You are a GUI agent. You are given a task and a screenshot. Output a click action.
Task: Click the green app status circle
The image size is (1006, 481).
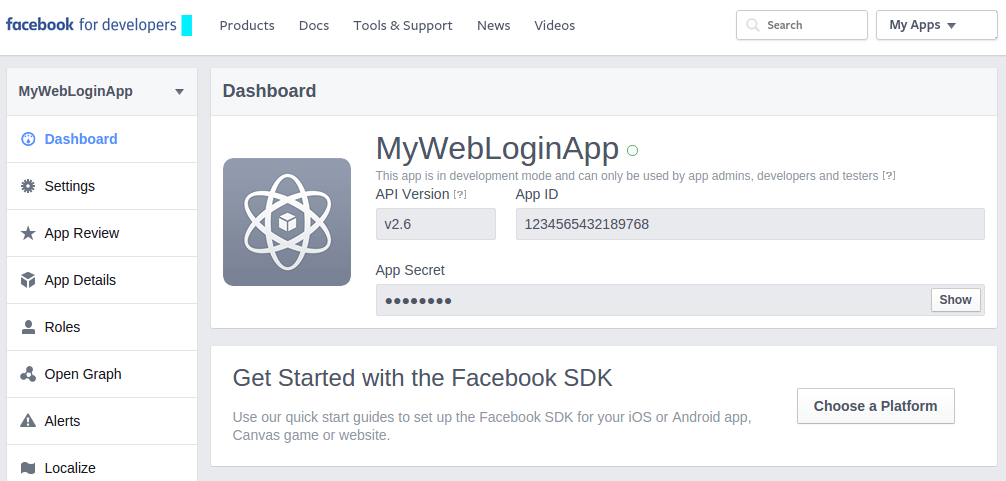[632, 151]
